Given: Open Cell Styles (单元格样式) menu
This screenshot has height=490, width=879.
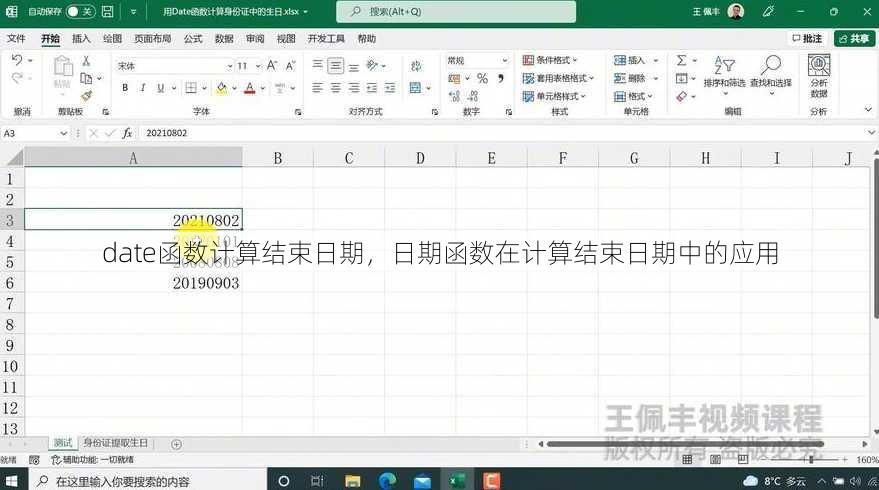Looking at the screenshot, I should click(x=554, y=96).
